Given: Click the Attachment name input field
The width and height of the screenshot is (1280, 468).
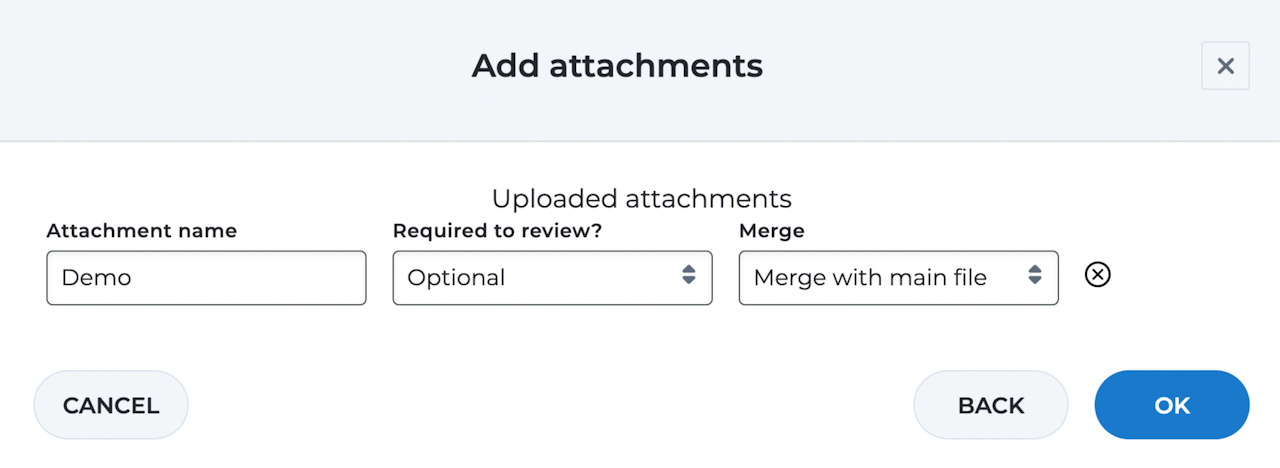Looking at the screenshot, I should point(206,278).
